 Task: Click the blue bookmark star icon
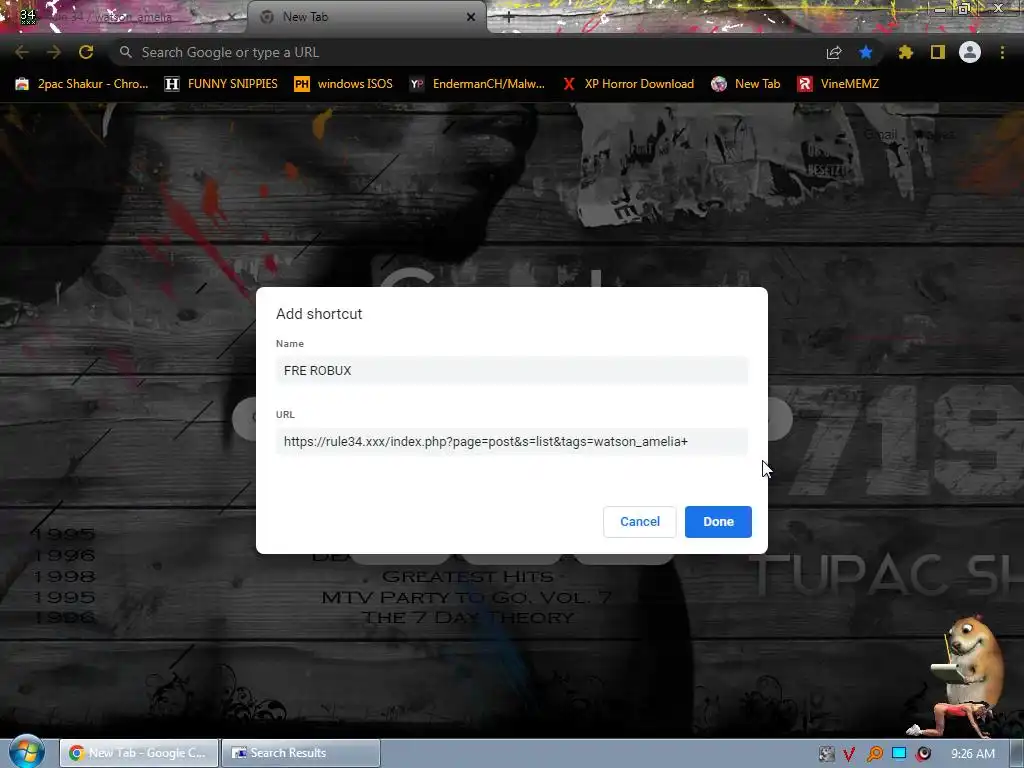pyautogui.click(x=866, y=52)
